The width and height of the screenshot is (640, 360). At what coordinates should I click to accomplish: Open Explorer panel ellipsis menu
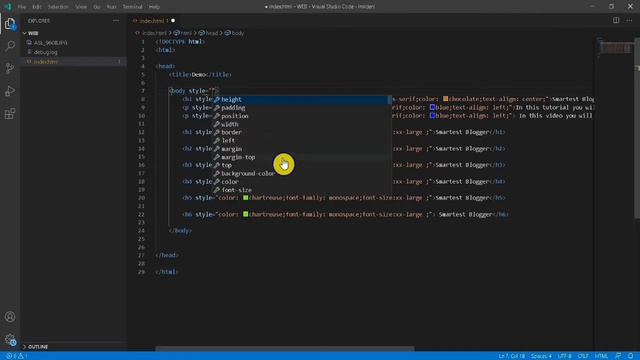tap(116, 20)
